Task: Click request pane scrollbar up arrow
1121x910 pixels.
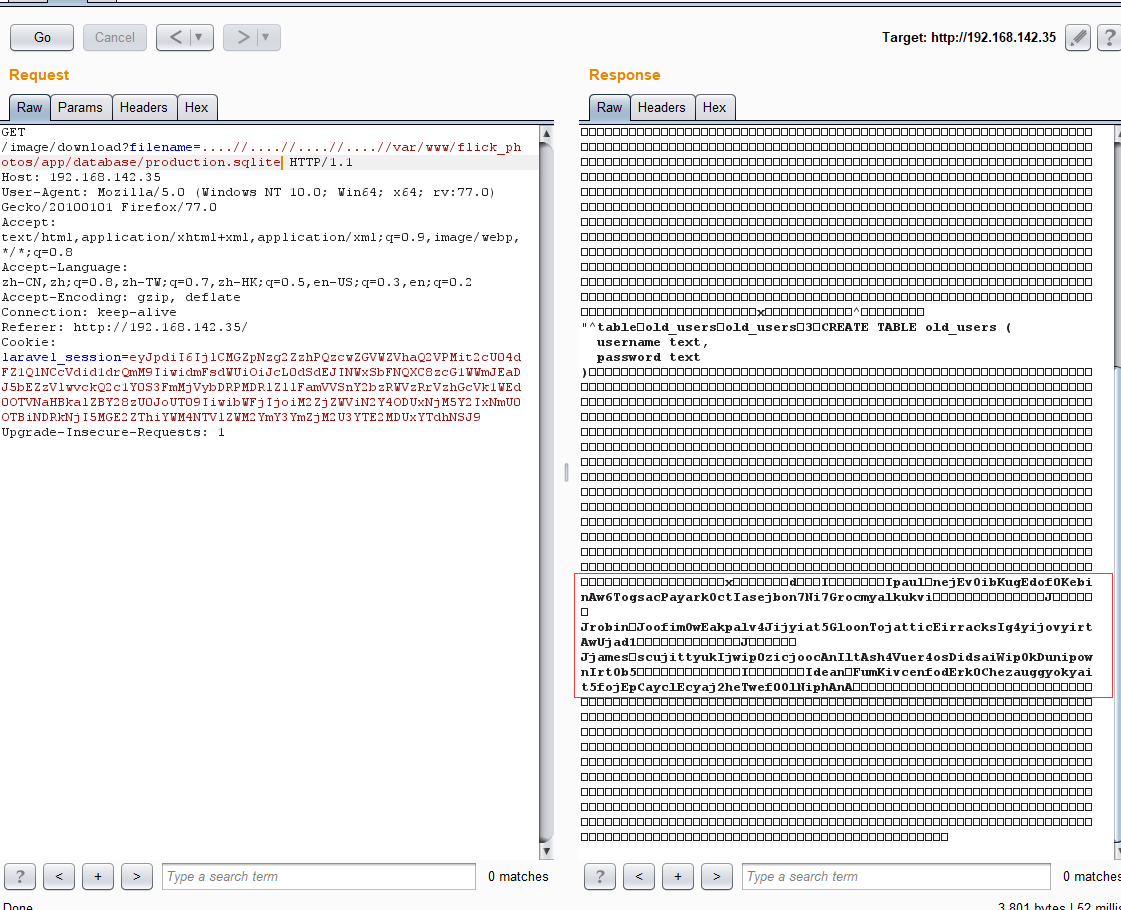Action: tap(546, 133)
